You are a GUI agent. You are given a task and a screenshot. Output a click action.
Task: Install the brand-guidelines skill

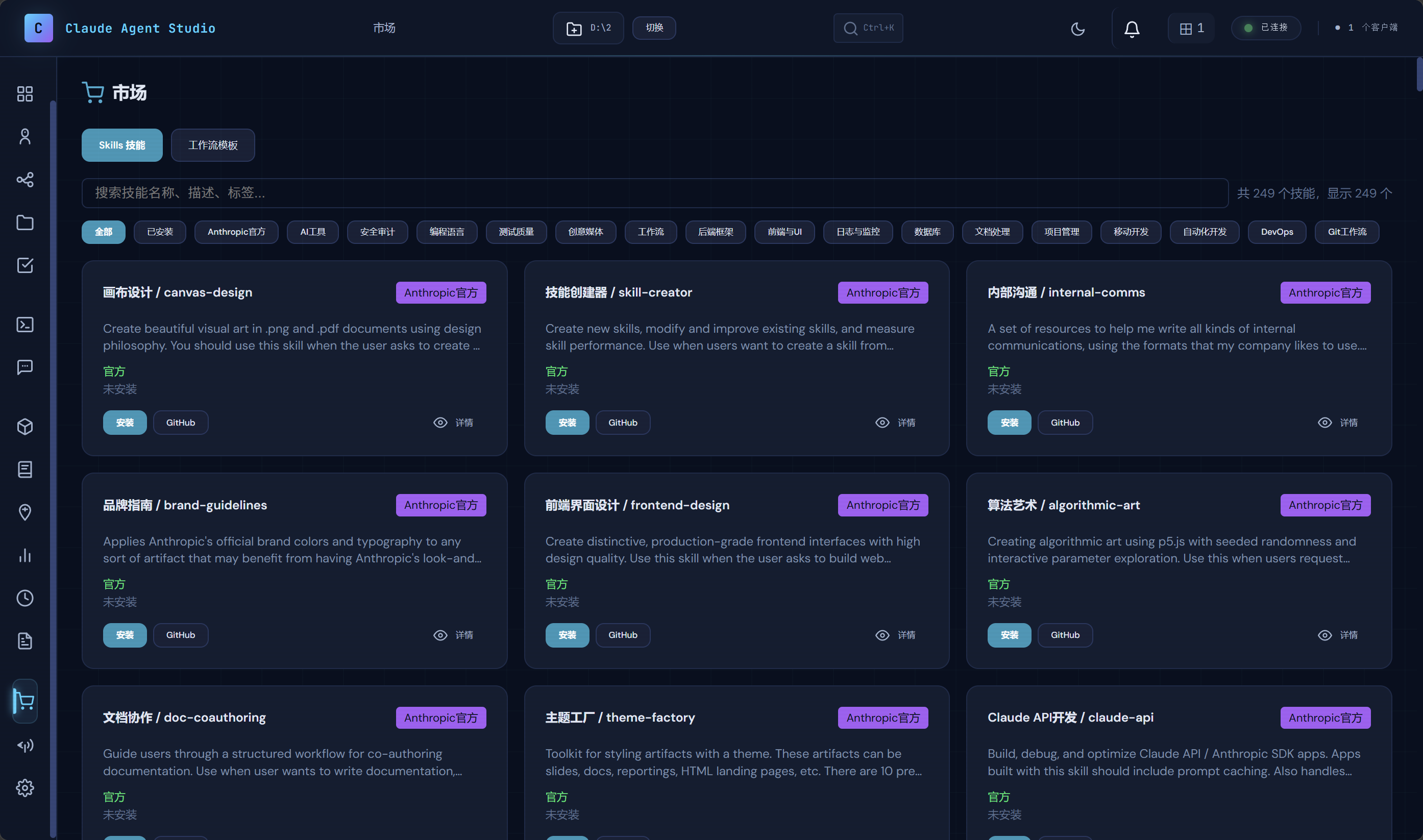125,635
